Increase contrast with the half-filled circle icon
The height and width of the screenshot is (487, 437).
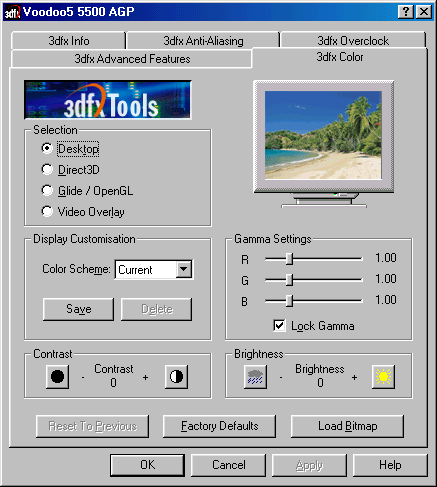(176, 377)
